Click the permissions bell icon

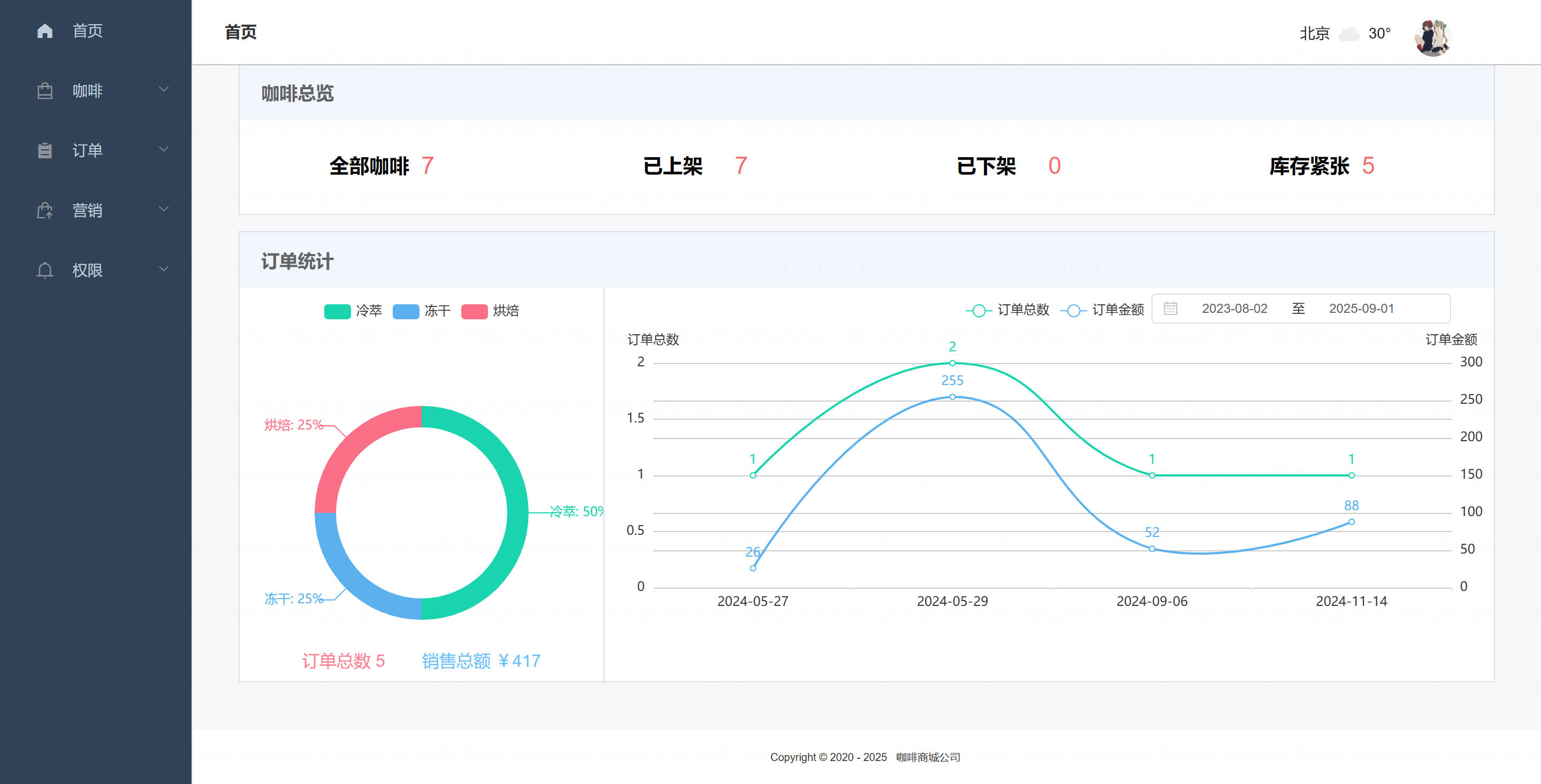pos(45,270)
